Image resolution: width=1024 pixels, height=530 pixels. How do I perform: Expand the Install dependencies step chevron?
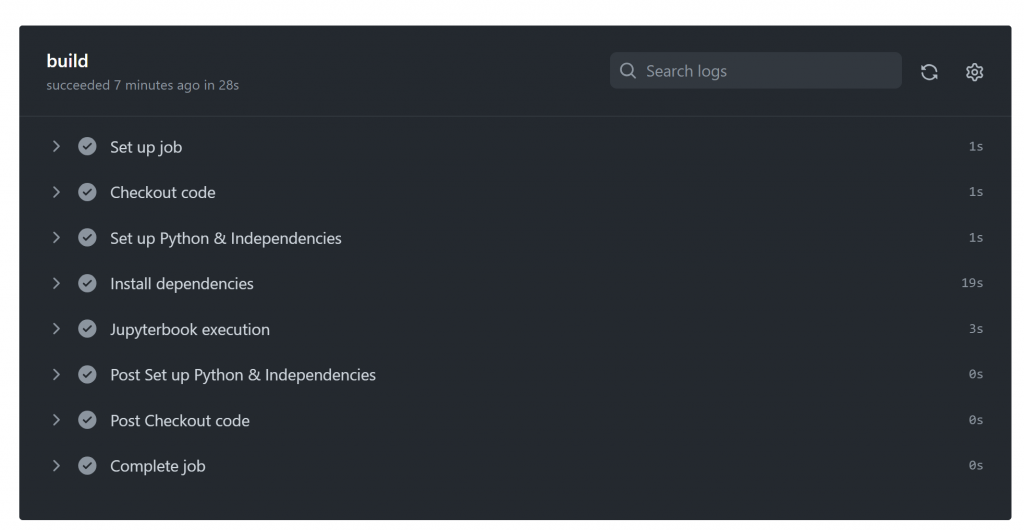(x=56, y=284)
